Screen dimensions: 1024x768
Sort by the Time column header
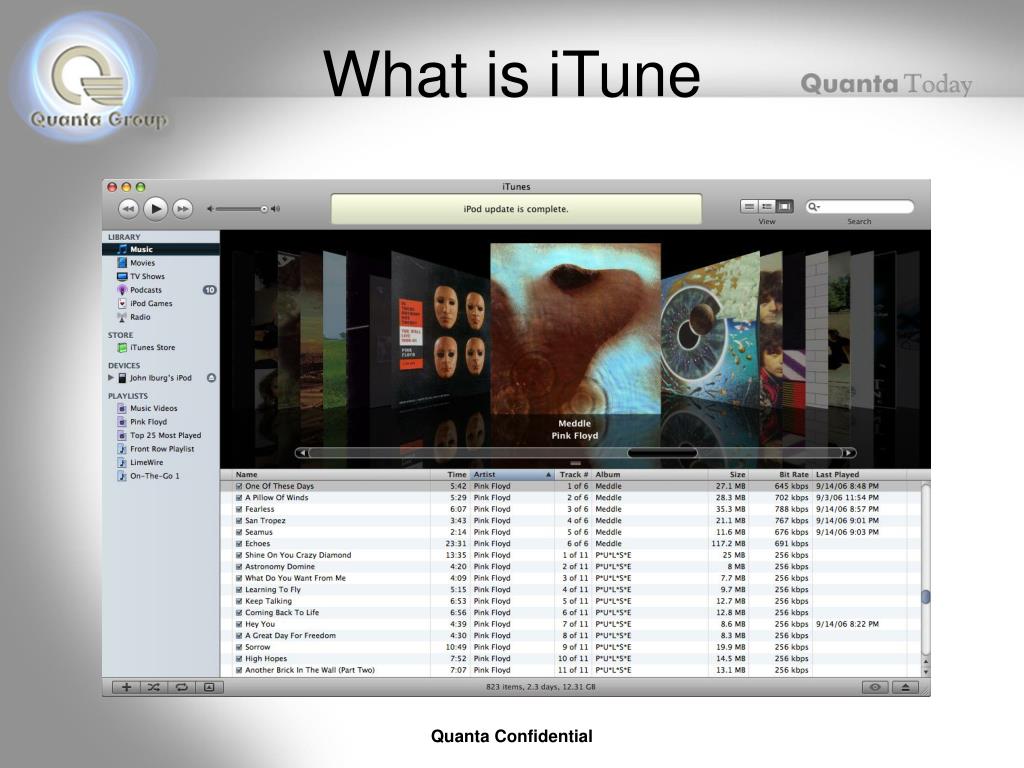(x=449, y=475)
